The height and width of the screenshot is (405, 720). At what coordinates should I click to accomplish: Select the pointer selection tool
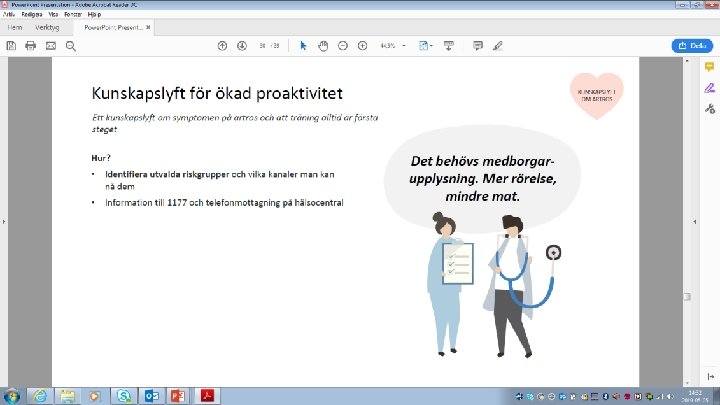pyautogui.click(x=303, y=45)
